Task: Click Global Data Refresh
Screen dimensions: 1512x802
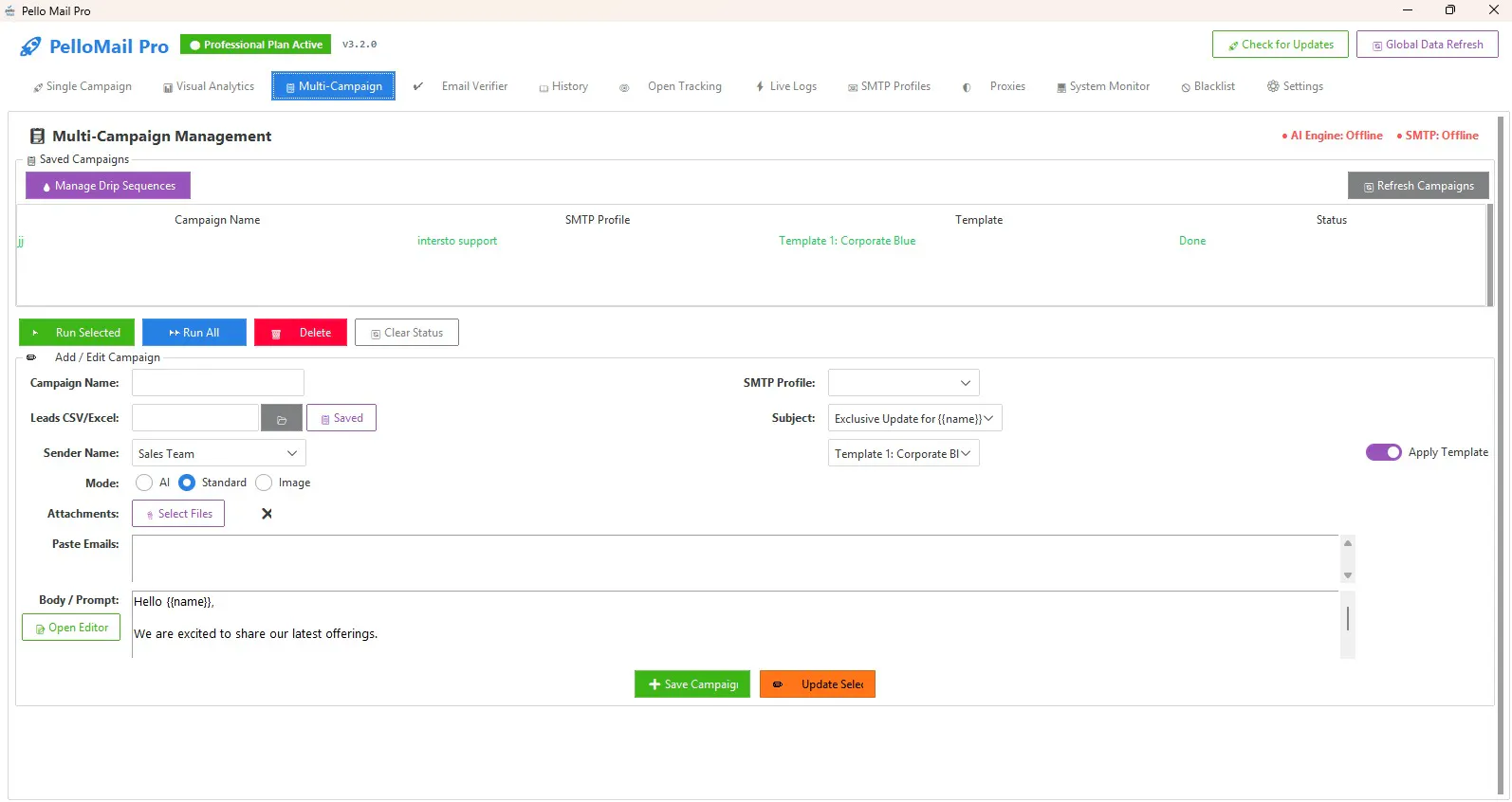Action: [1428, 45]
